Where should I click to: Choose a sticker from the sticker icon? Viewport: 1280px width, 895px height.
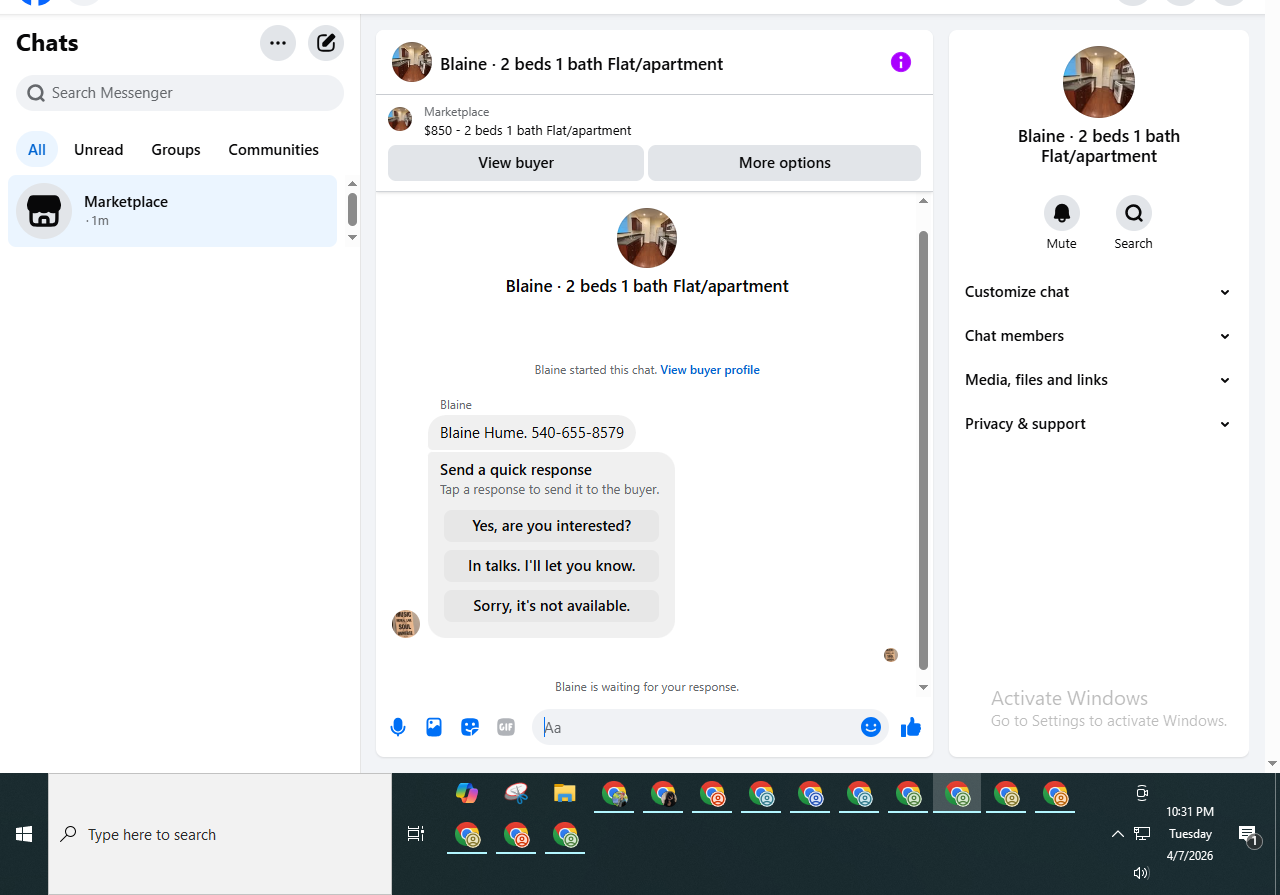470,727
